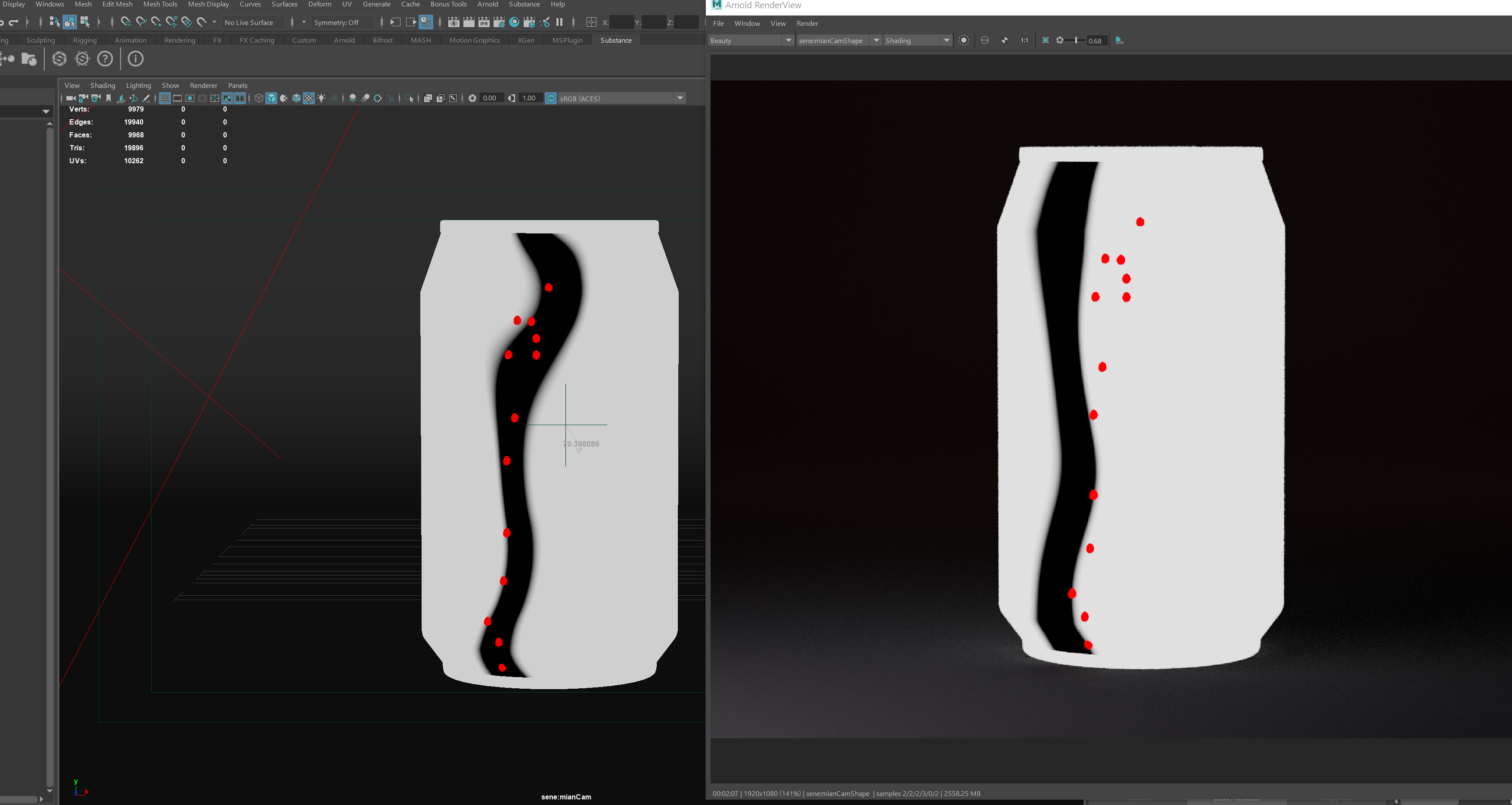
Task: Click the viewport Select Camera icon
Action: tap(71, 98)
